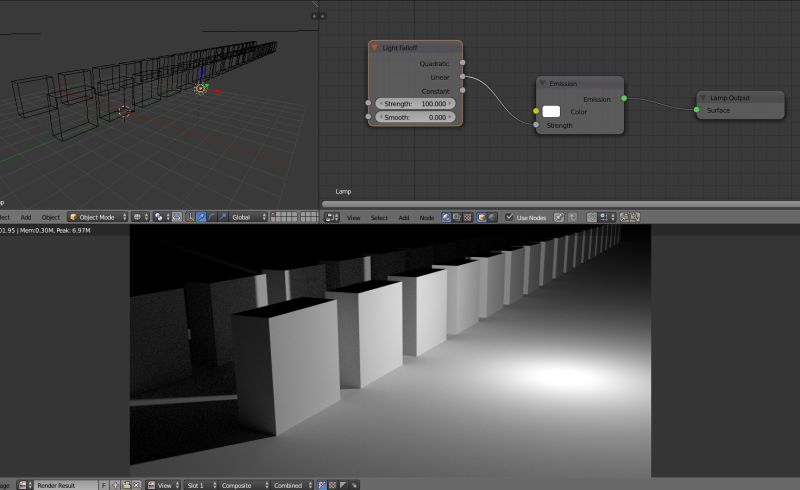
Task: Click the Constant output socket
Action: click(462, 90)
